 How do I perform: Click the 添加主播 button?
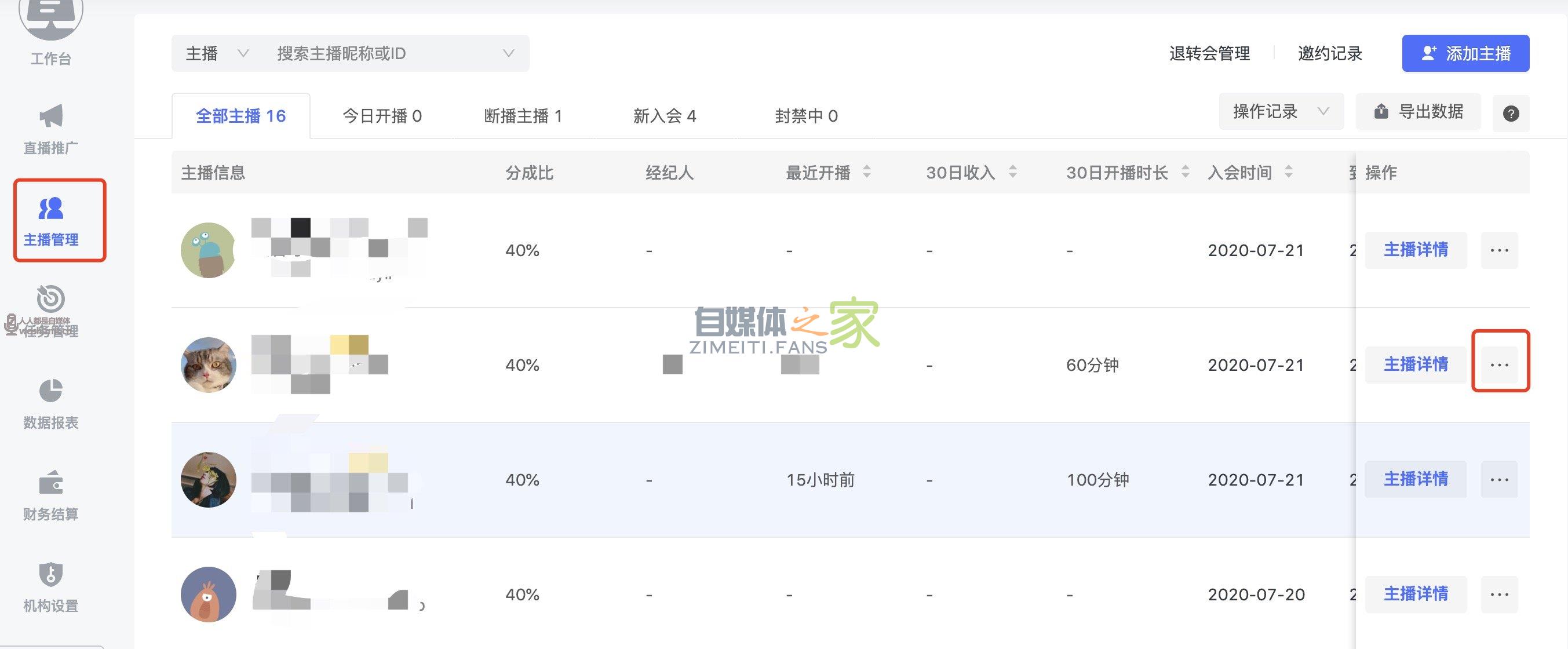1465,53
